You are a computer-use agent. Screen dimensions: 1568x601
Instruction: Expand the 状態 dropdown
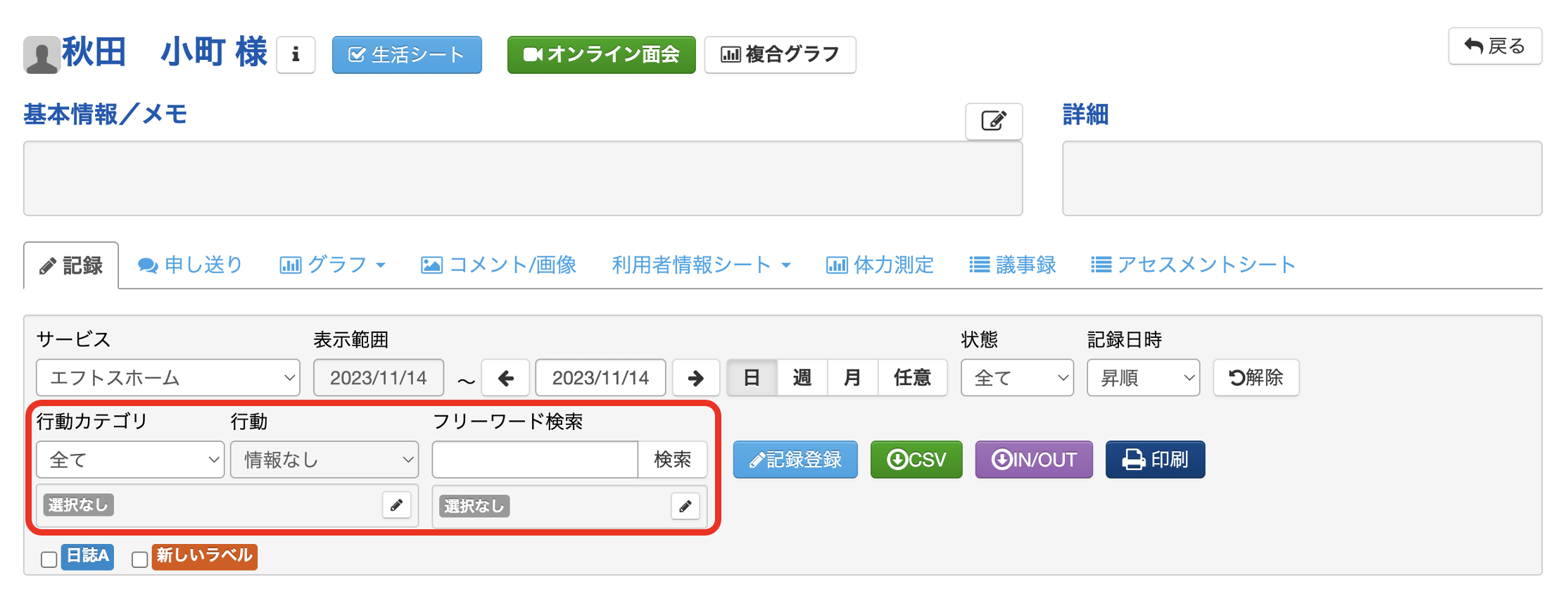[x=1016, y=378]
